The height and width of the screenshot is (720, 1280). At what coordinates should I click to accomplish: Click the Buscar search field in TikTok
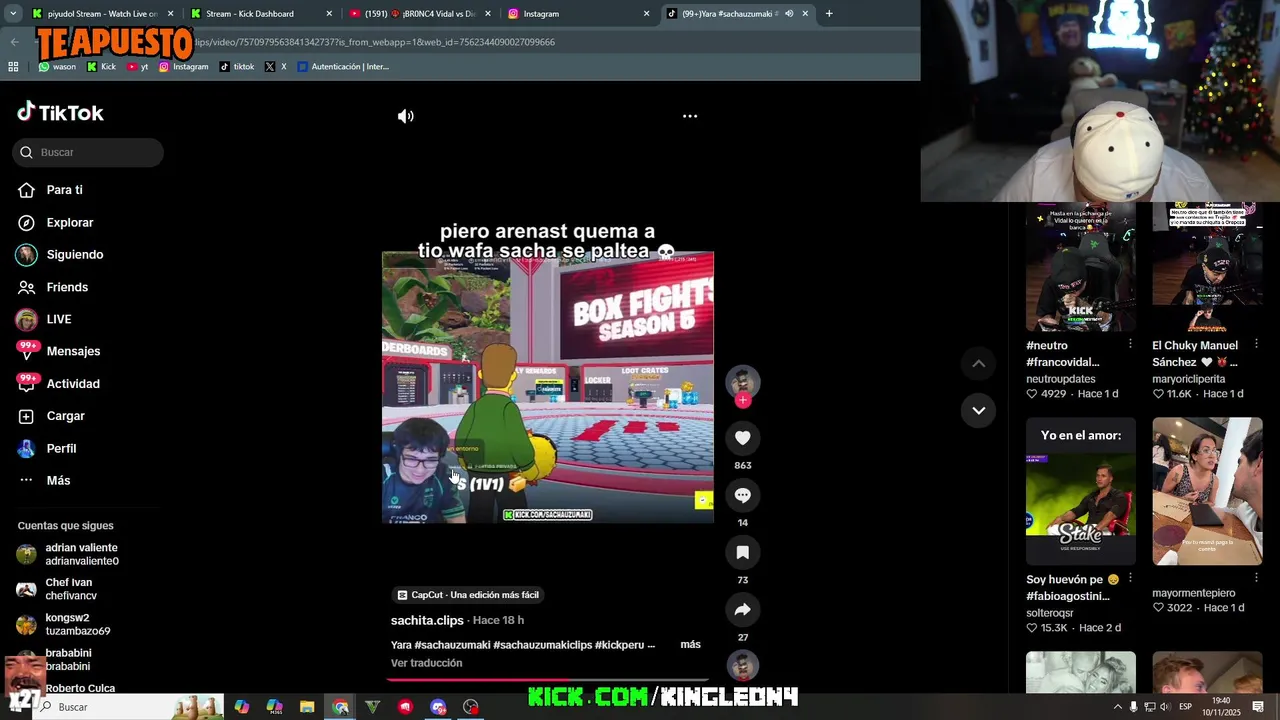click(x=88, y=152)
